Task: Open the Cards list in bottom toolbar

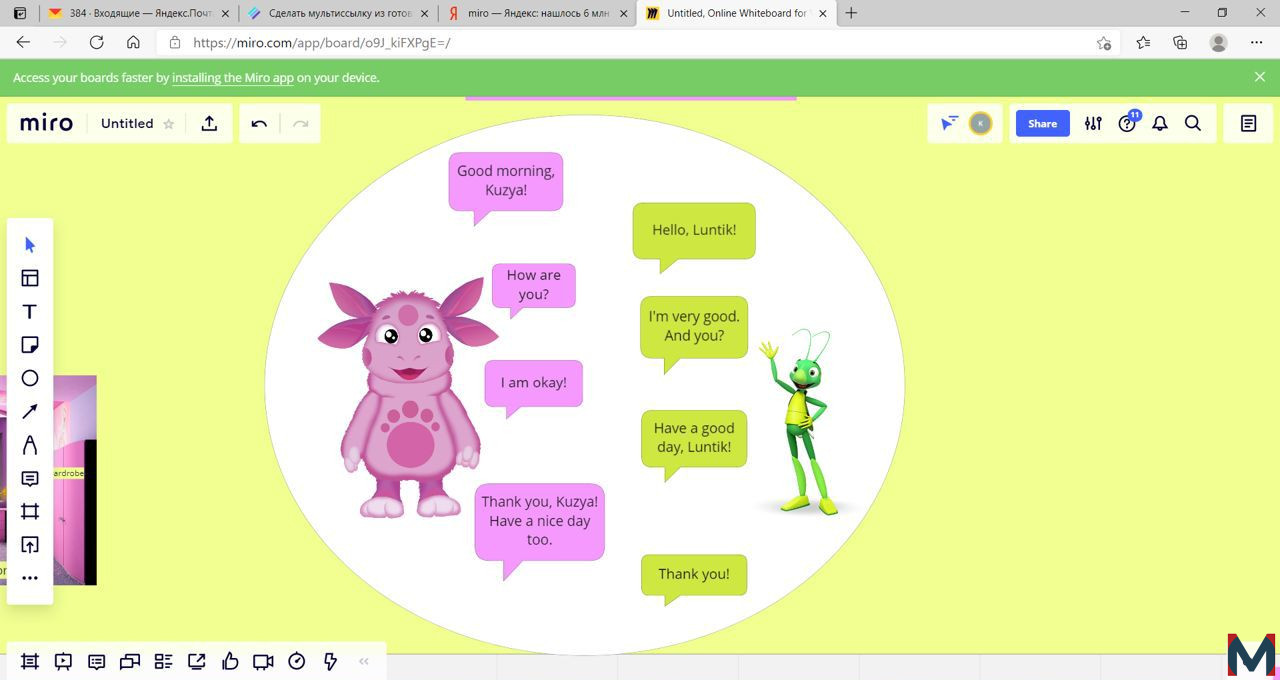Action: coord(163,661)
